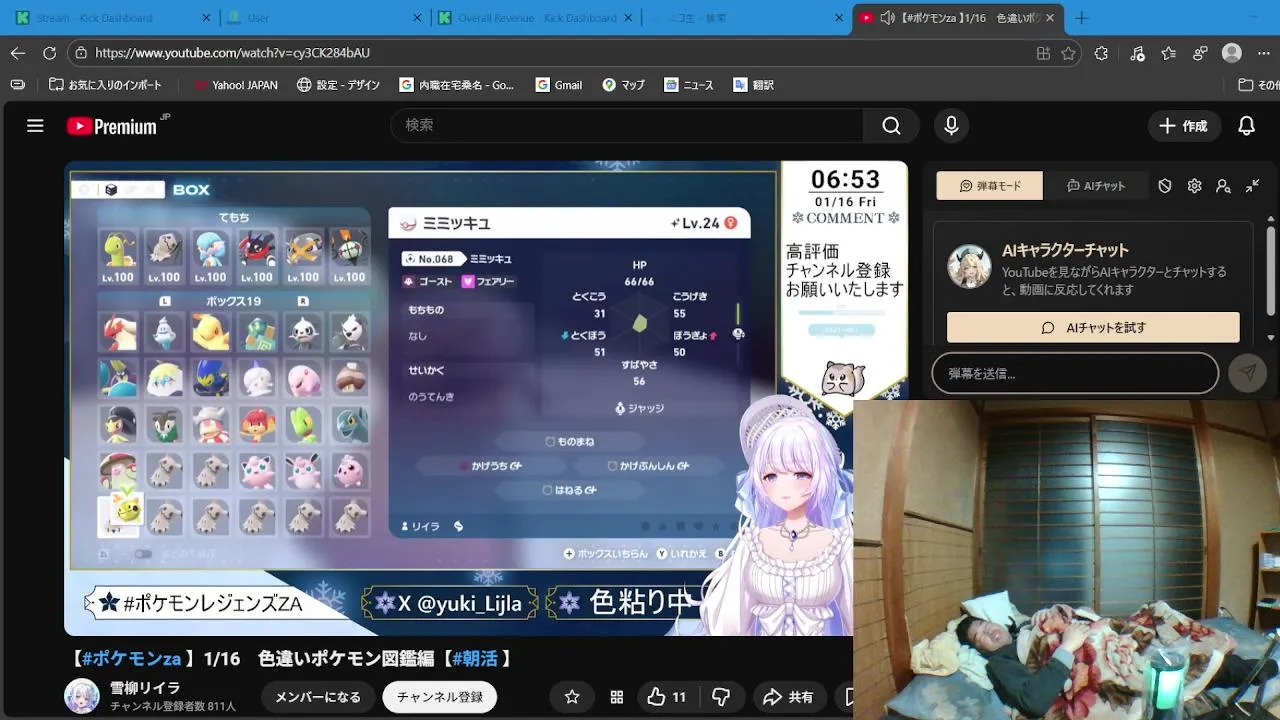
Task: Click the YouTube 検索 search field
Action: click(x=627, y=125)
